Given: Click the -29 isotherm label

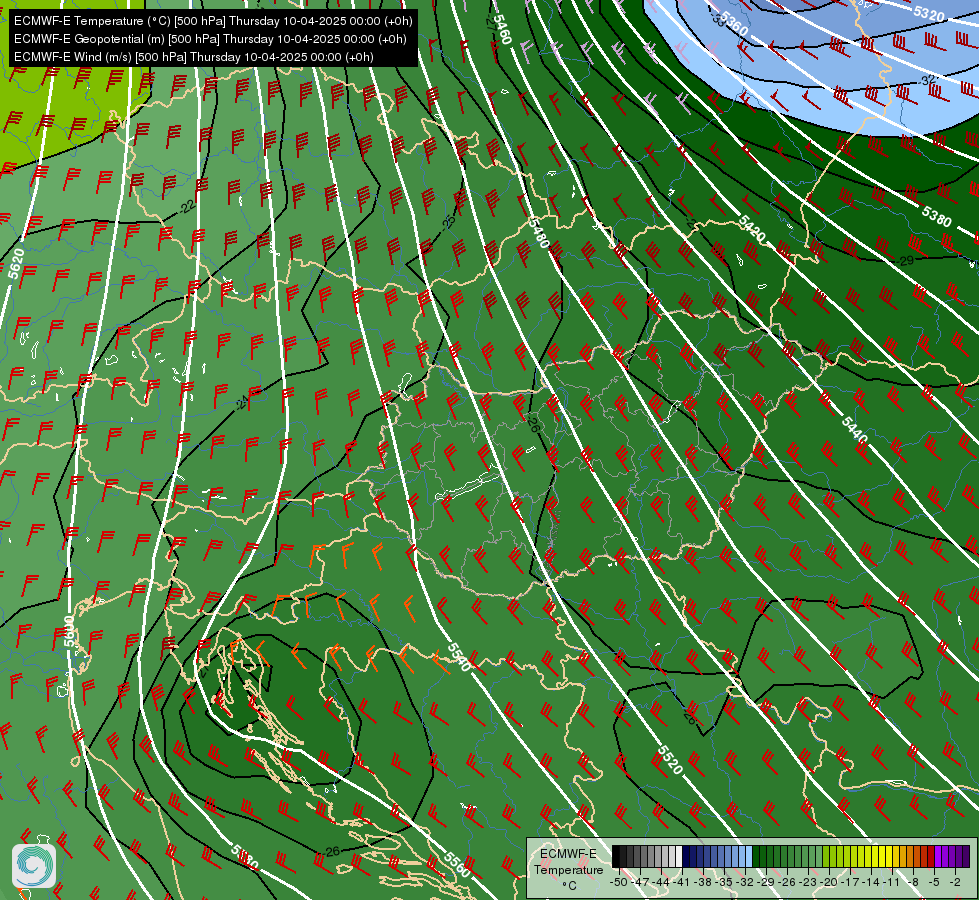Looking at the screenshot, I should 906,260.
